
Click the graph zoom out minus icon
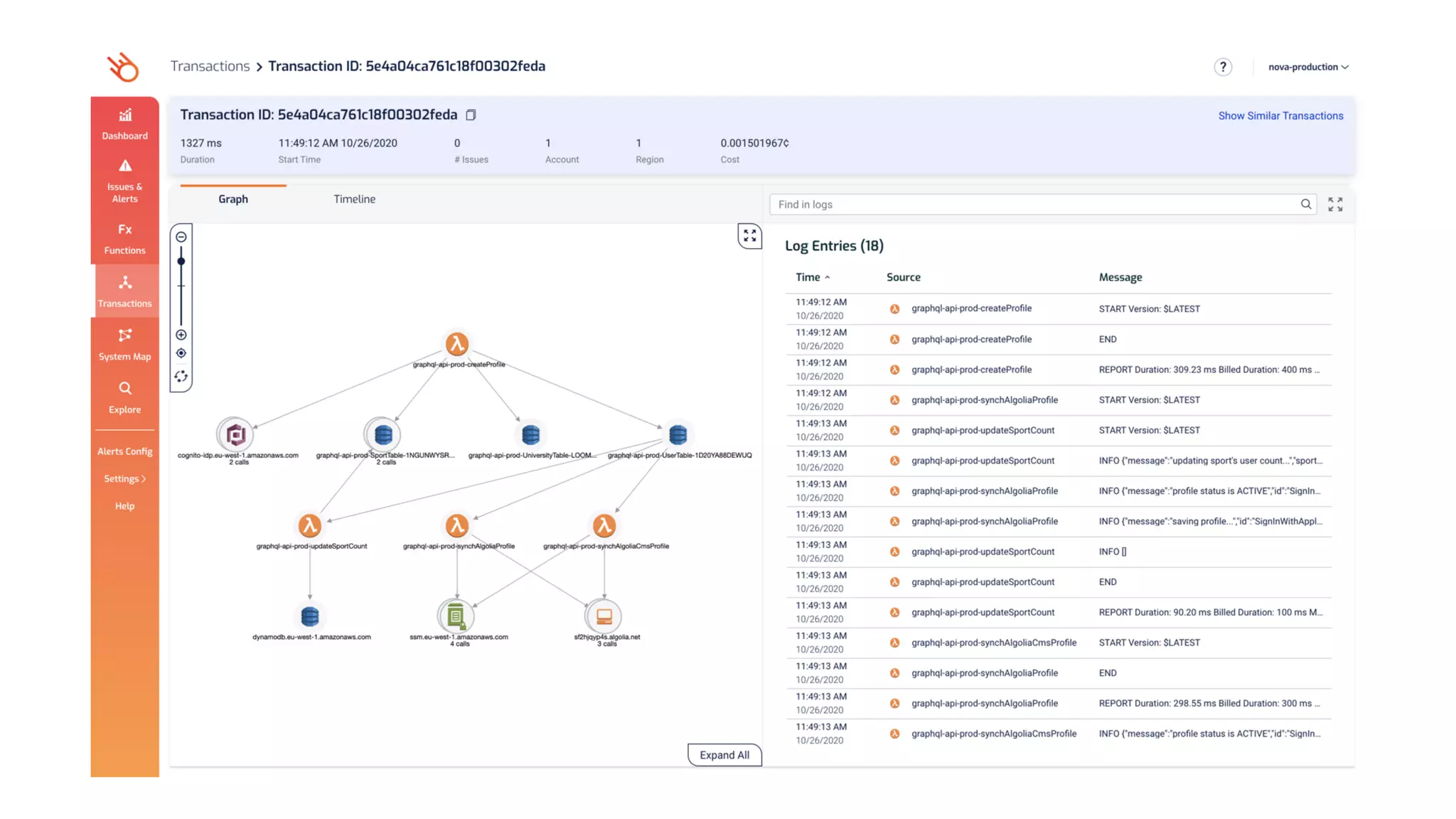click(x=181, y=237)
